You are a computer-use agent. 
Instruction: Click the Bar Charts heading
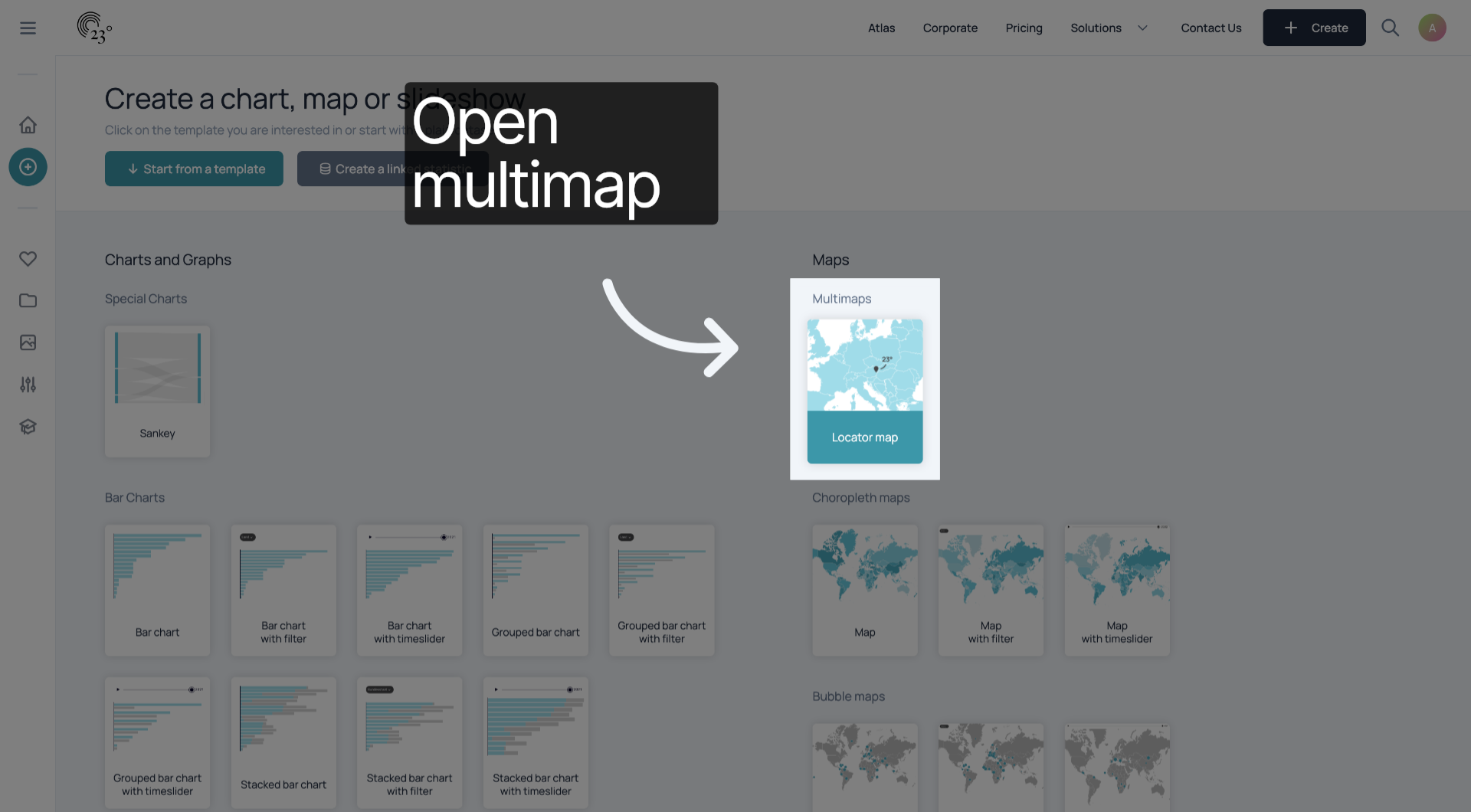click(134, 497)
